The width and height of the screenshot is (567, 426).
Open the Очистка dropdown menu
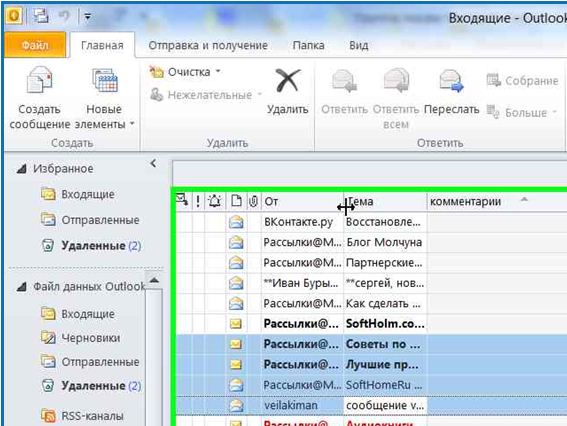click(x=185, y=72)
